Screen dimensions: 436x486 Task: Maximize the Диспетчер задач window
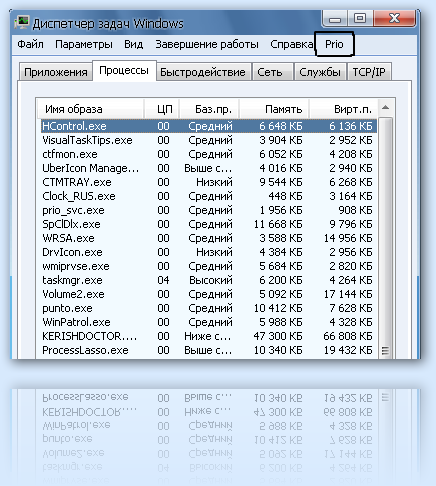pyautogui.click(x=360, y=18)
